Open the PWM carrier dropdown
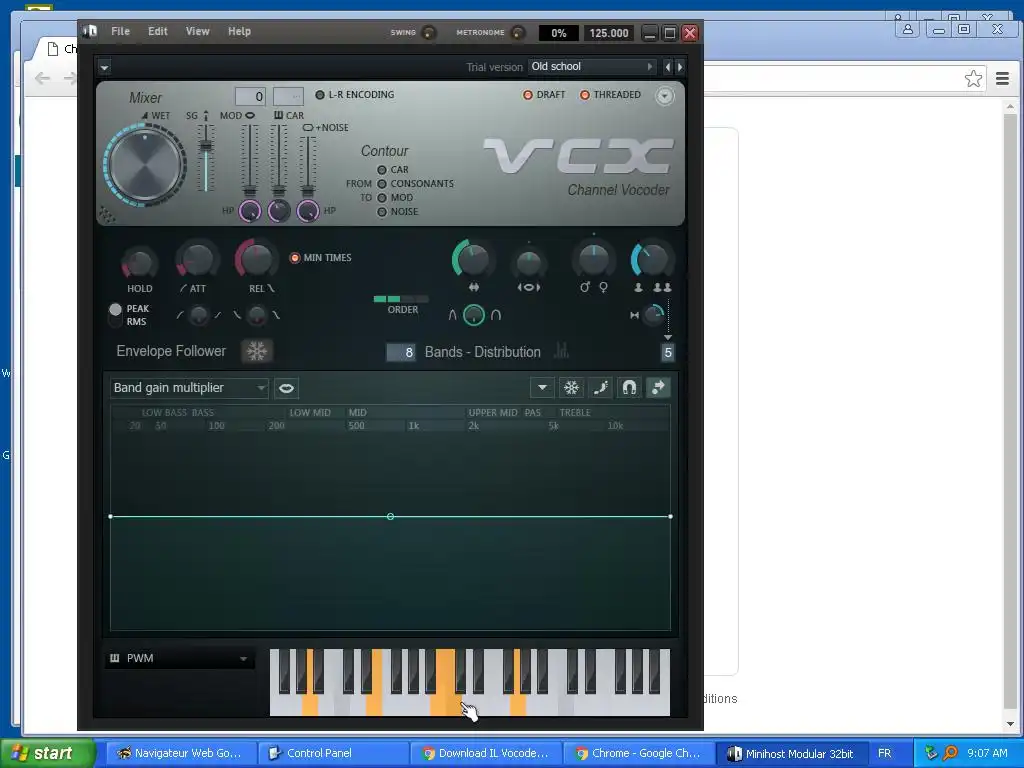Image resolution: width=1024 pixels, height=768 pixels. tap(180, 658)
